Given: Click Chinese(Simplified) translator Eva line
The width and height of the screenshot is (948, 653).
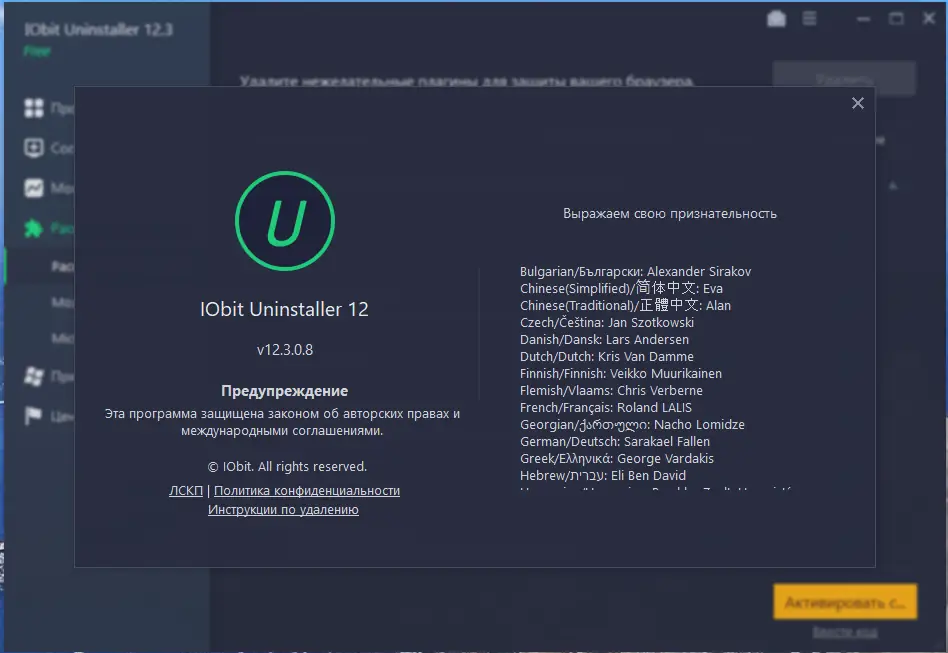Looking at the screenshot, I should point(622,288).
